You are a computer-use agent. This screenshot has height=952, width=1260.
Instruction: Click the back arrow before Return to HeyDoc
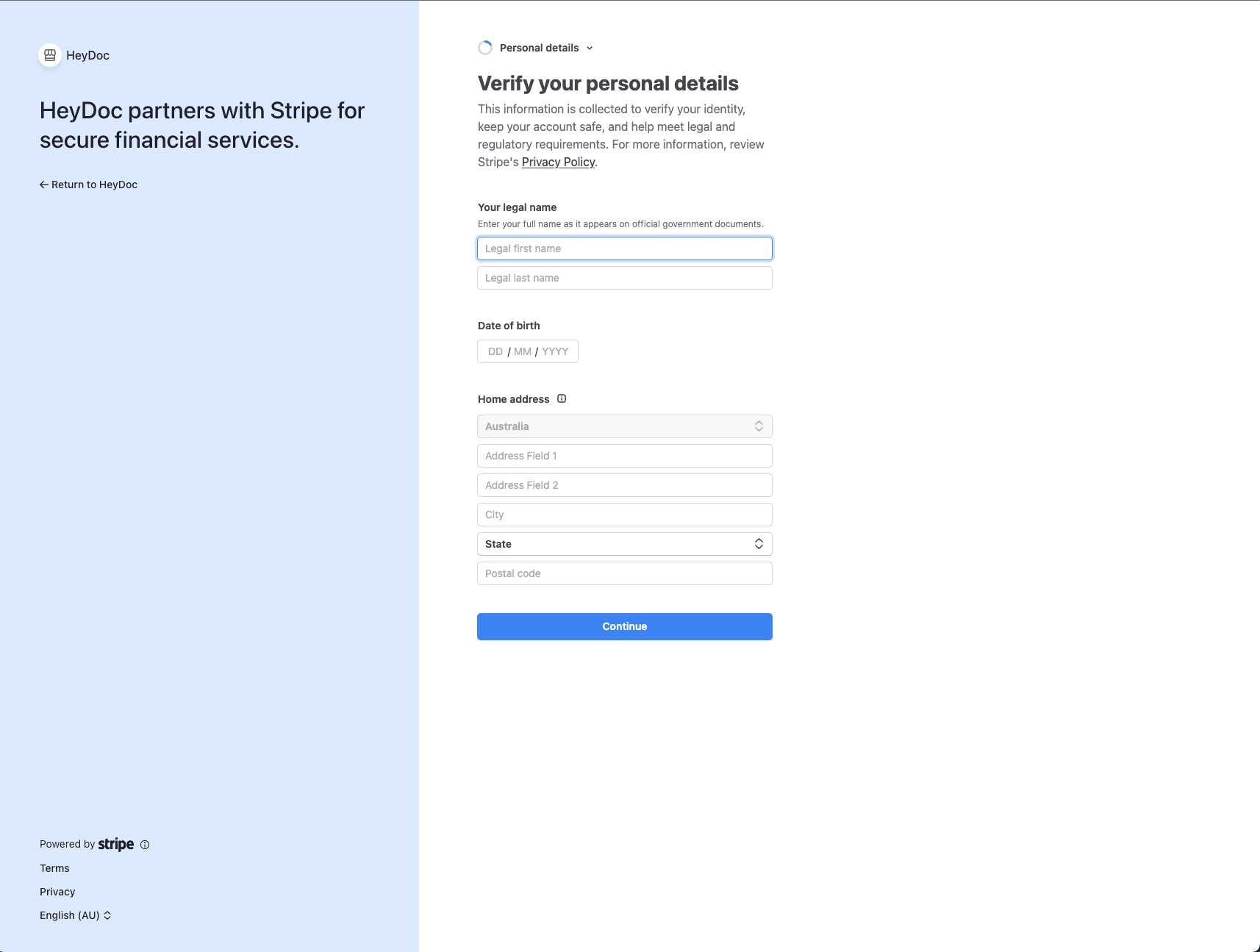(x=43, y=185)
